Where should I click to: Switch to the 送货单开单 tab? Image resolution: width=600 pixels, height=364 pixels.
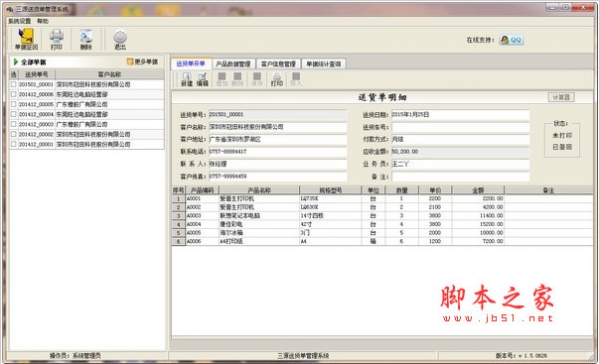point(191,64)
